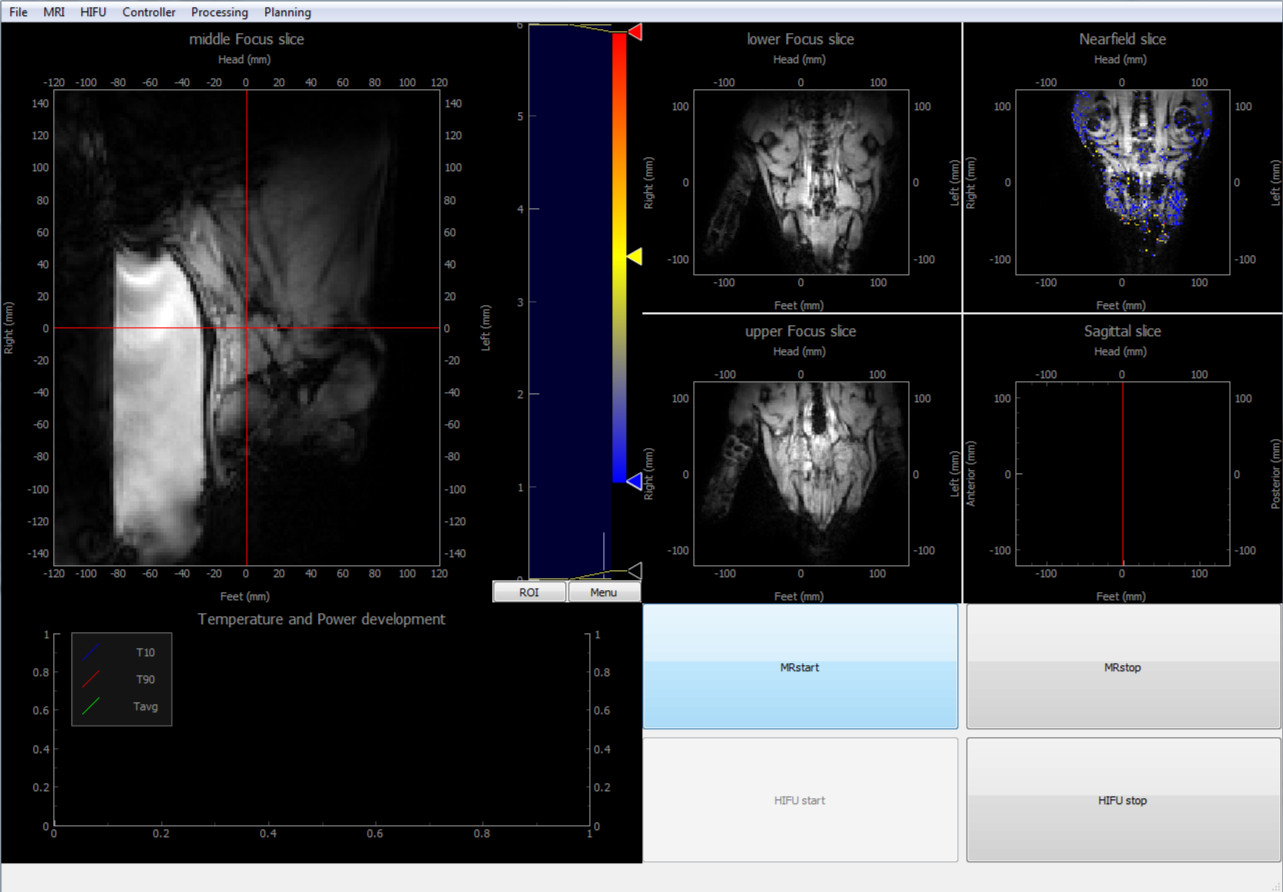This screenshot has height=892, width=1283.
Task: Click the red T90 legend line sample
Action: pos(91,679)
